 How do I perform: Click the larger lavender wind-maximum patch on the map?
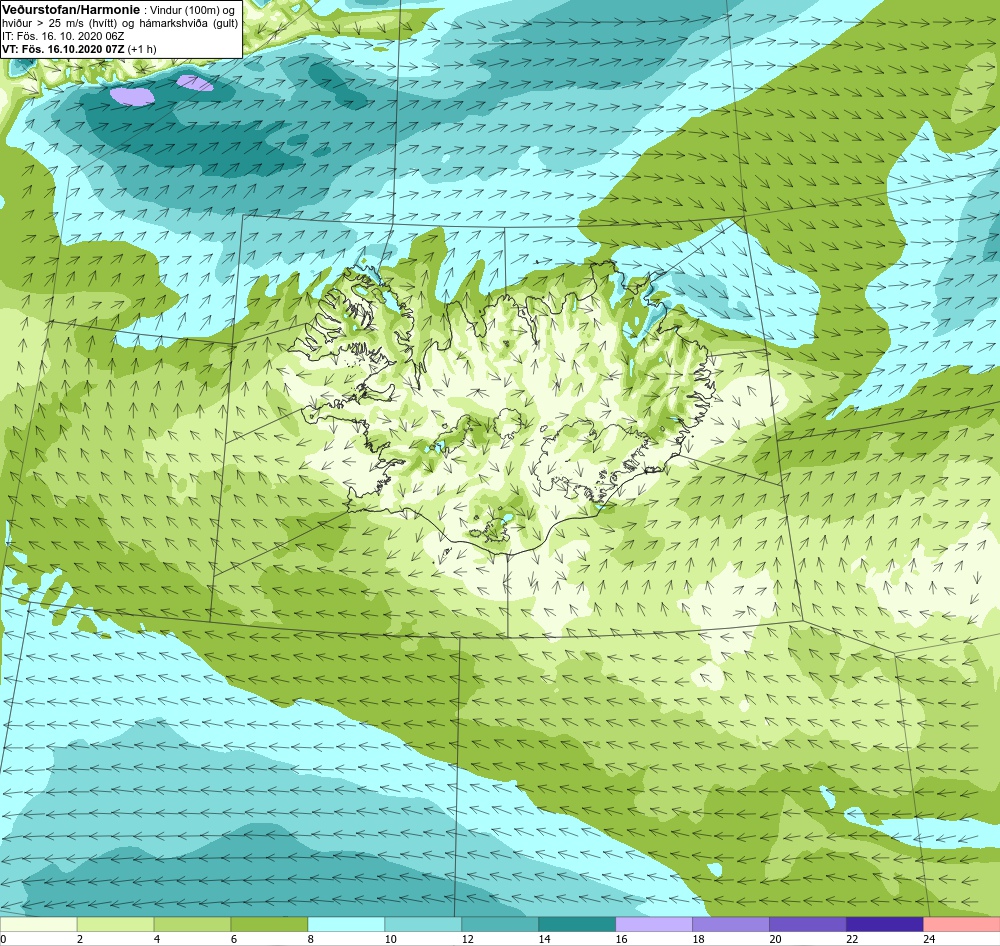(x=132, y=96)
